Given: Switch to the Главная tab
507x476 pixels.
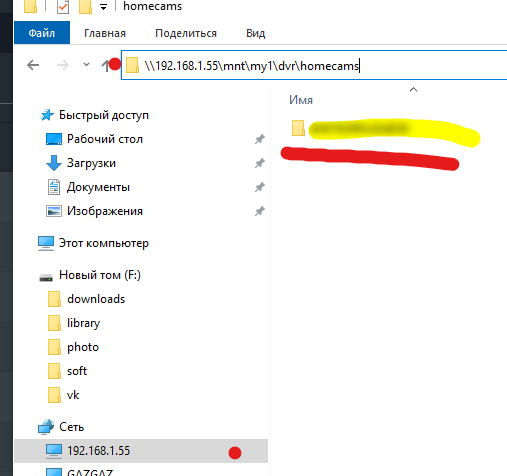Looking at the screenshot, I should (105, 33).
